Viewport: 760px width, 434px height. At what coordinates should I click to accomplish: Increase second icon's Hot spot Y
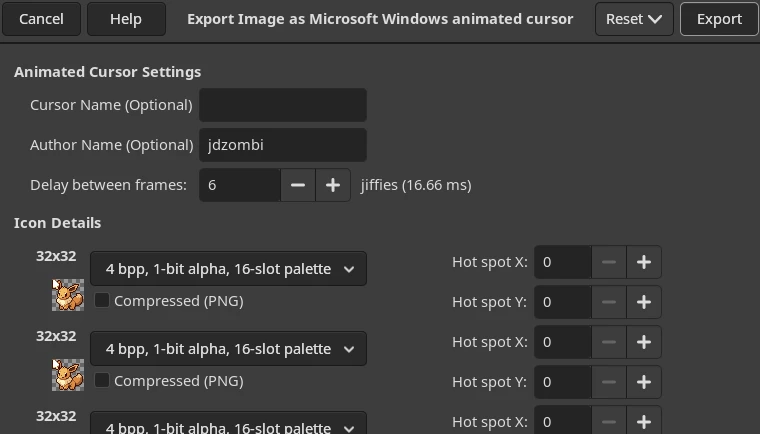(644, 382)
